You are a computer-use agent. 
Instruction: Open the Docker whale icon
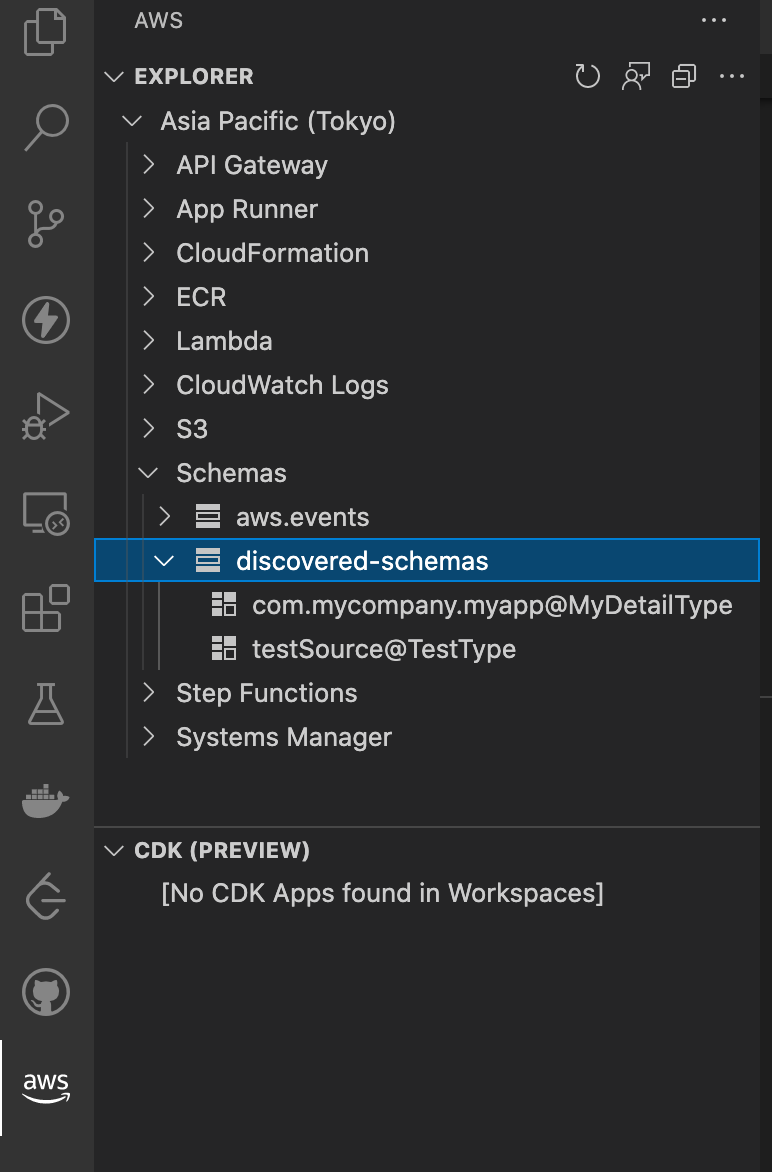pos(46,801)
